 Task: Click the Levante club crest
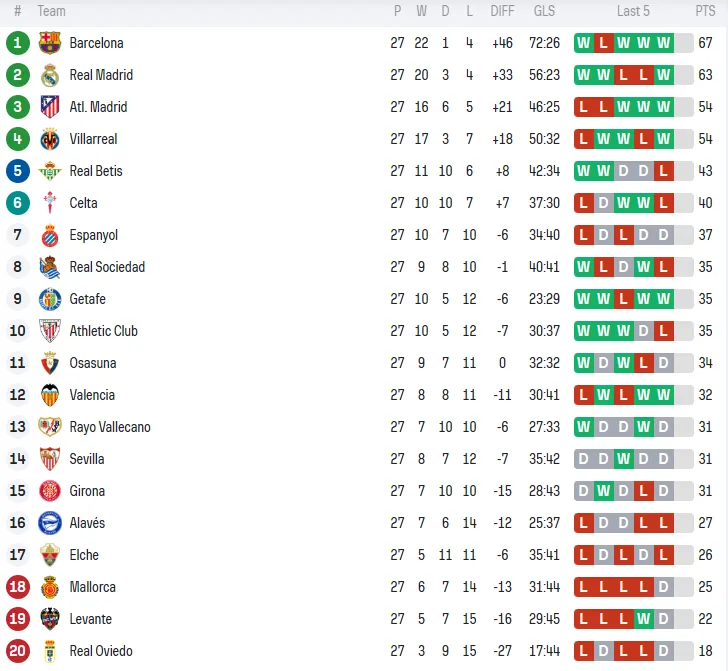point(50,619)
